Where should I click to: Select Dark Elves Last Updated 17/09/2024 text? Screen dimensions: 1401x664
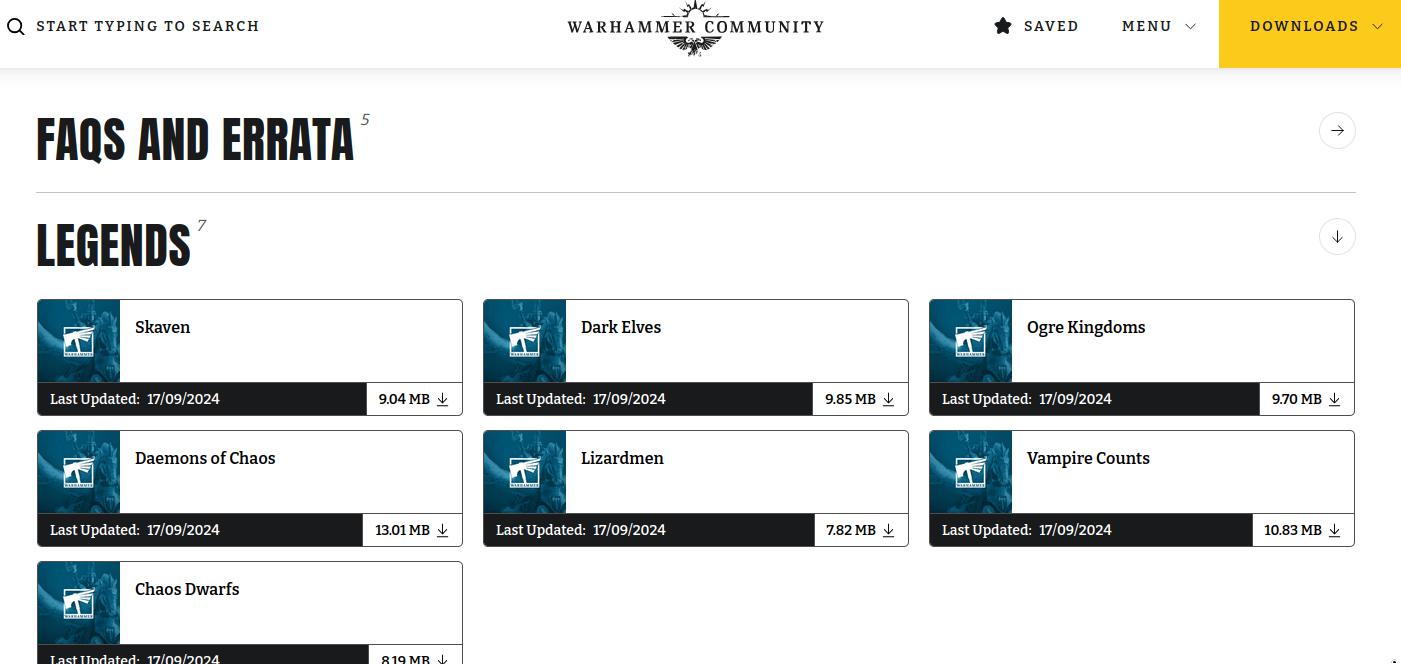pyautogui.click(x=581, y=399)
